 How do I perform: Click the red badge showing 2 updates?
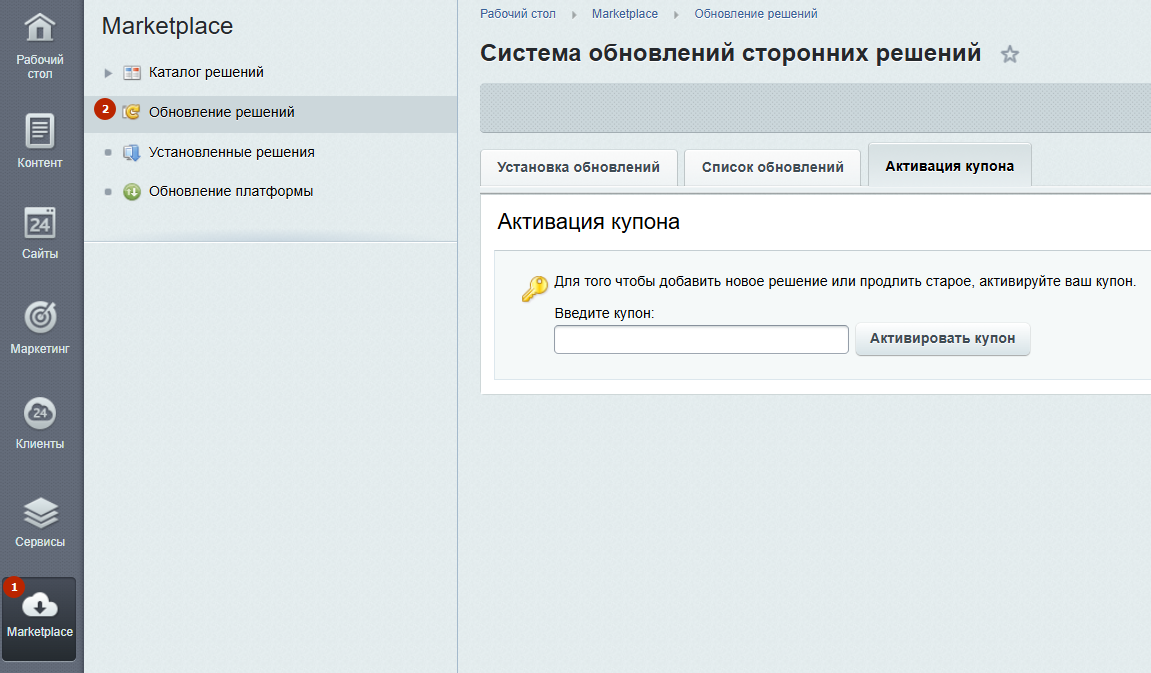pos(105,109)
